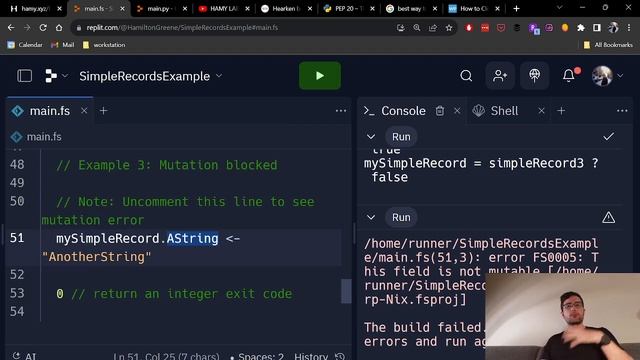Viewport: 640px width, 360px height.
Task: Click line number 51 in gutter
Action: pyautogui.click(x=17, y=238)
